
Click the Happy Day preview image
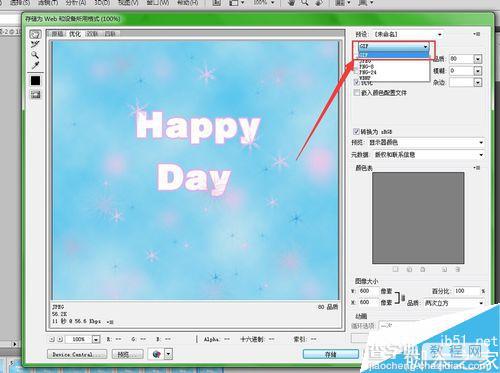[x=195, y=170]
